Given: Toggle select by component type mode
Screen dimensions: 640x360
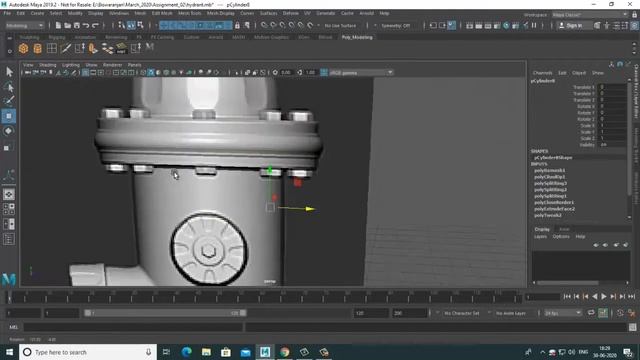Looking at the screenshot, I should click(x=140, y=25).
